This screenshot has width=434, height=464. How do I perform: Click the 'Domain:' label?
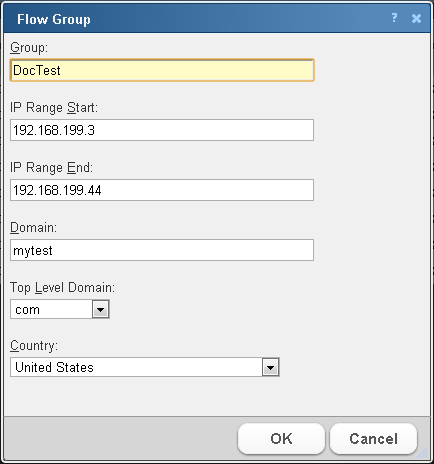tap(33, 228)
